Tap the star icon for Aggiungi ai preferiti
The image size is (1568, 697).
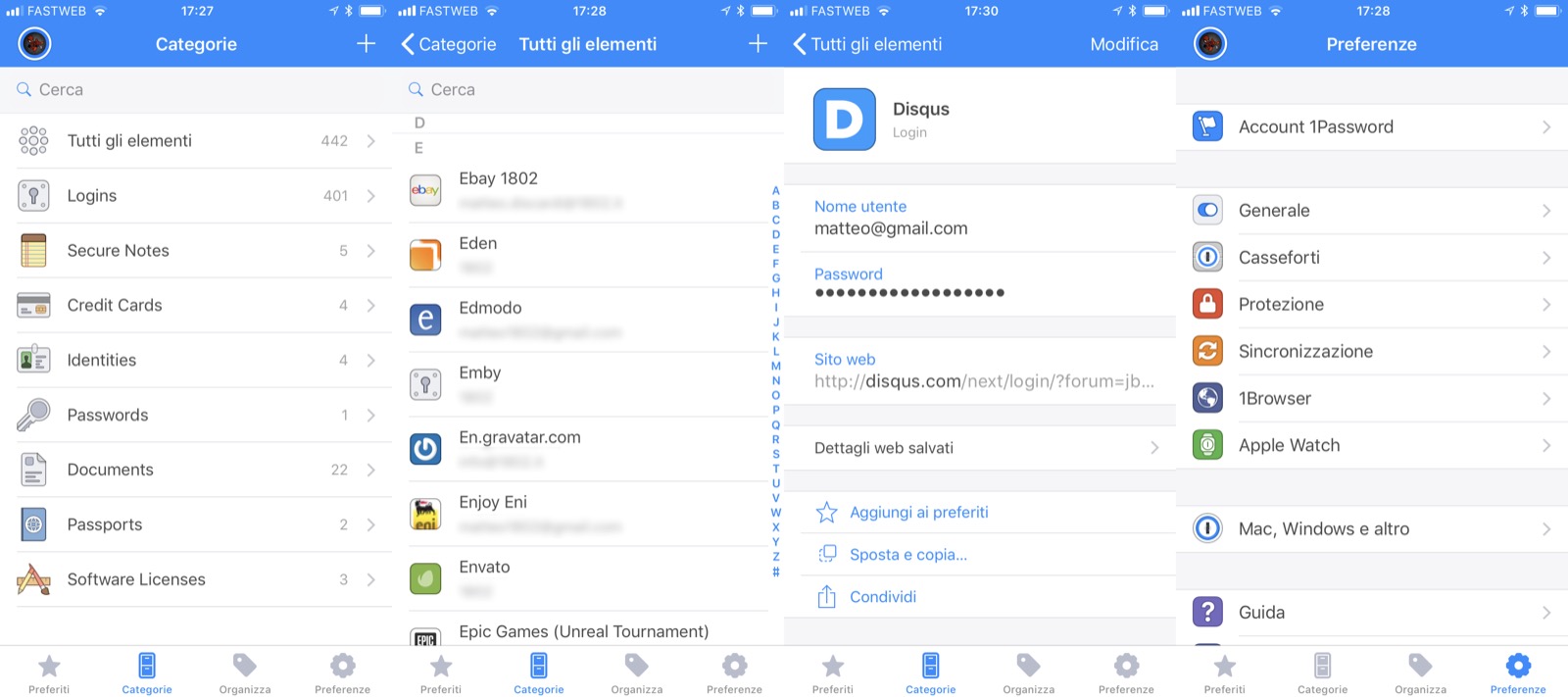pos(827,513)
